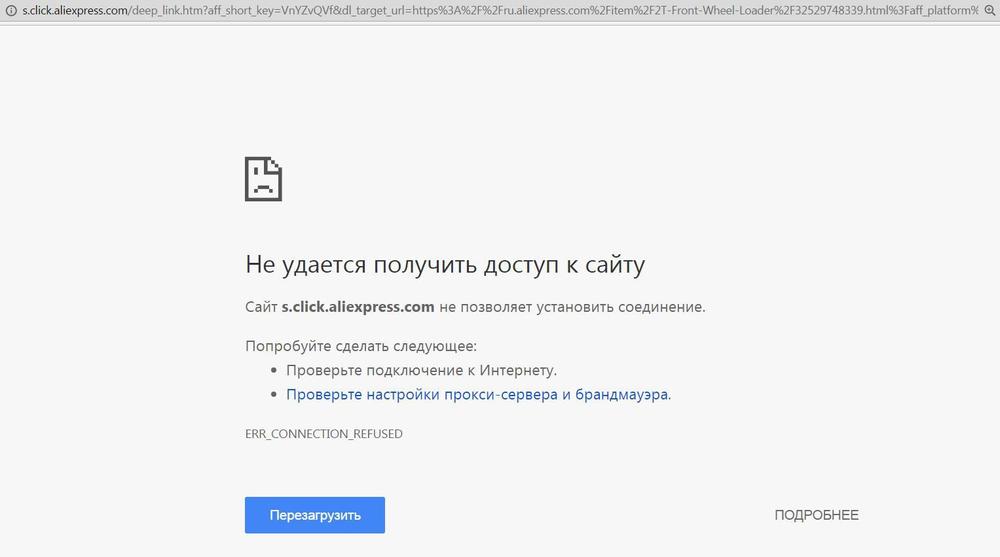The width and height of the screenshot is (1000, 557).
Task: Click the text Попробуйте сделать следующее
Action: tap(361, 346)
